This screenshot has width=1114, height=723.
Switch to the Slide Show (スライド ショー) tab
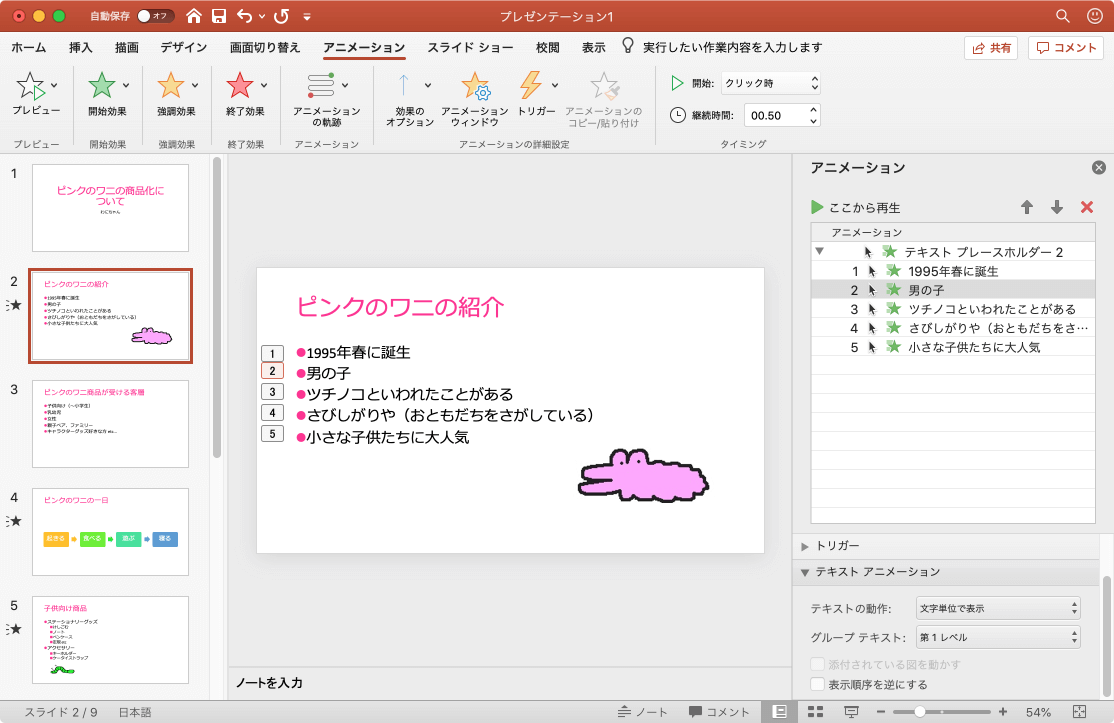click(x=470, y=47)
